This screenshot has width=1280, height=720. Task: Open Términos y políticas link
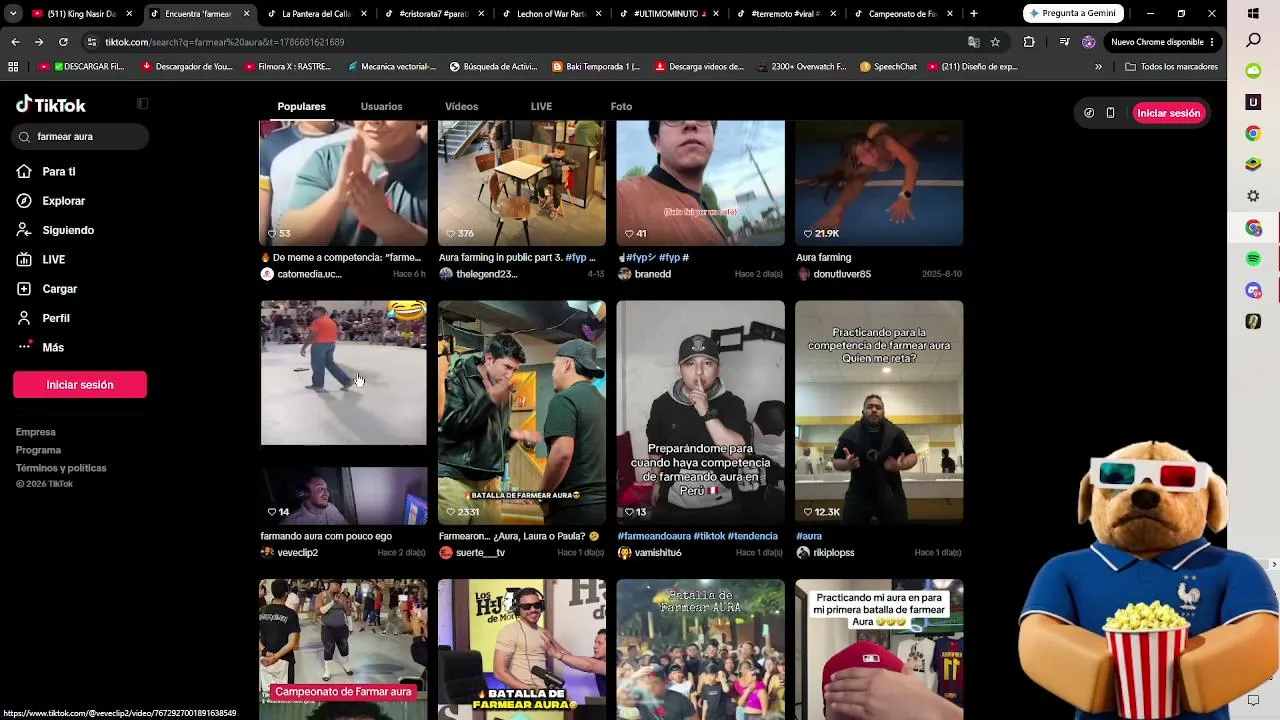[x=61, y=468]
